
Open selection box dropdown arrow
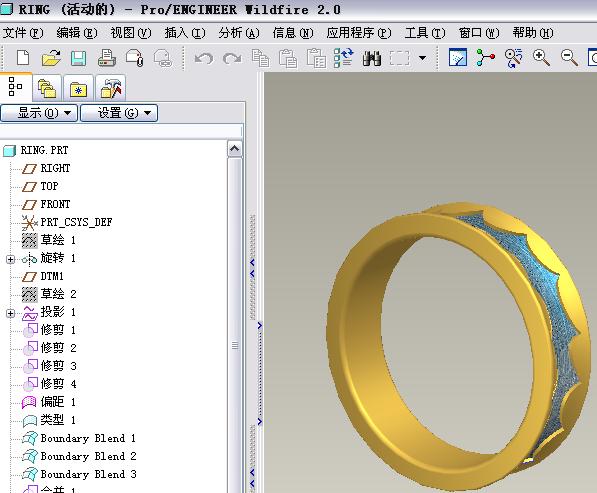click(422, 58)
